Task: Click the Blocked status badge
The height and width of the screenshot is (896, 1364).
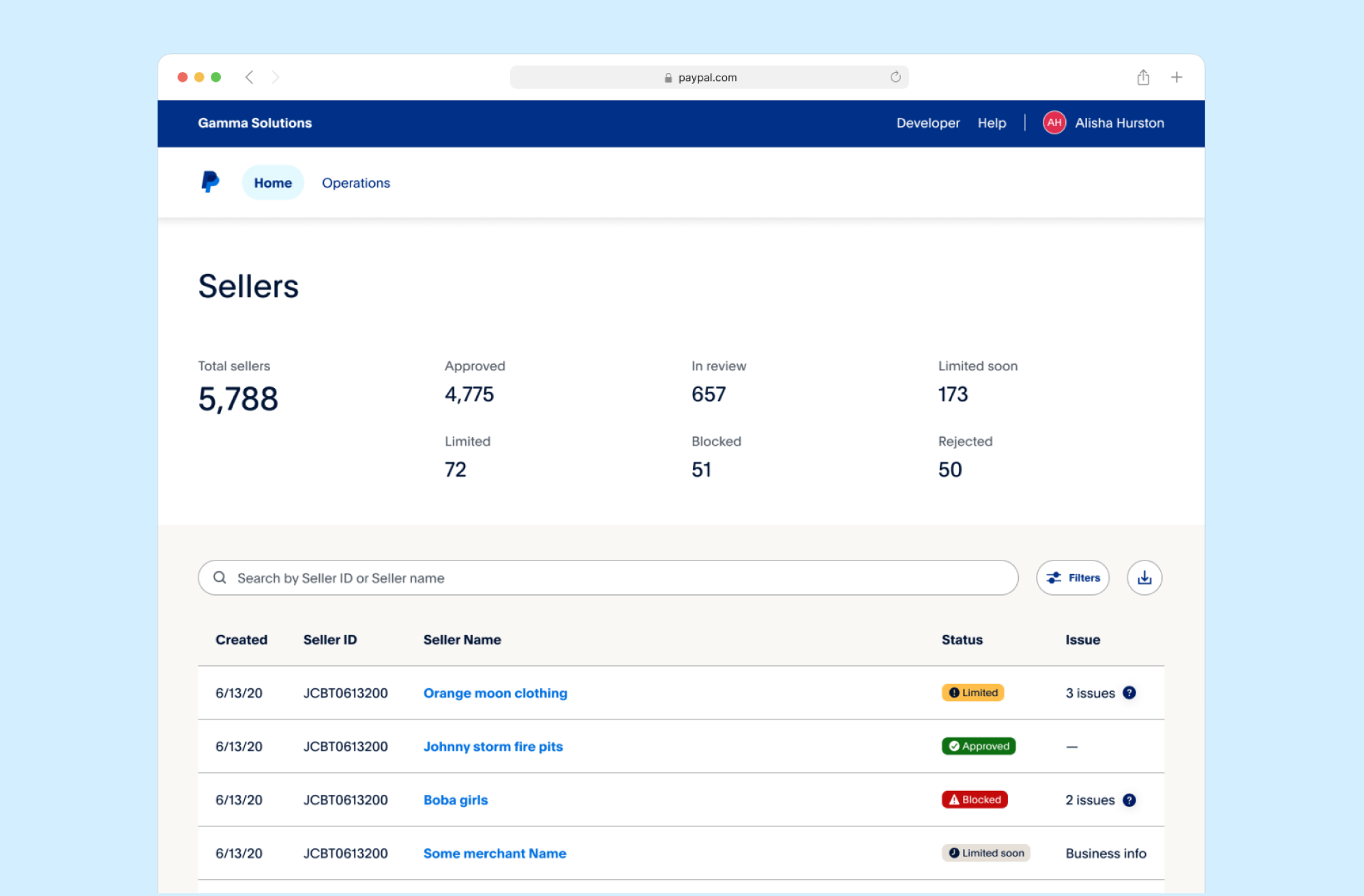Action: (975, 799)
